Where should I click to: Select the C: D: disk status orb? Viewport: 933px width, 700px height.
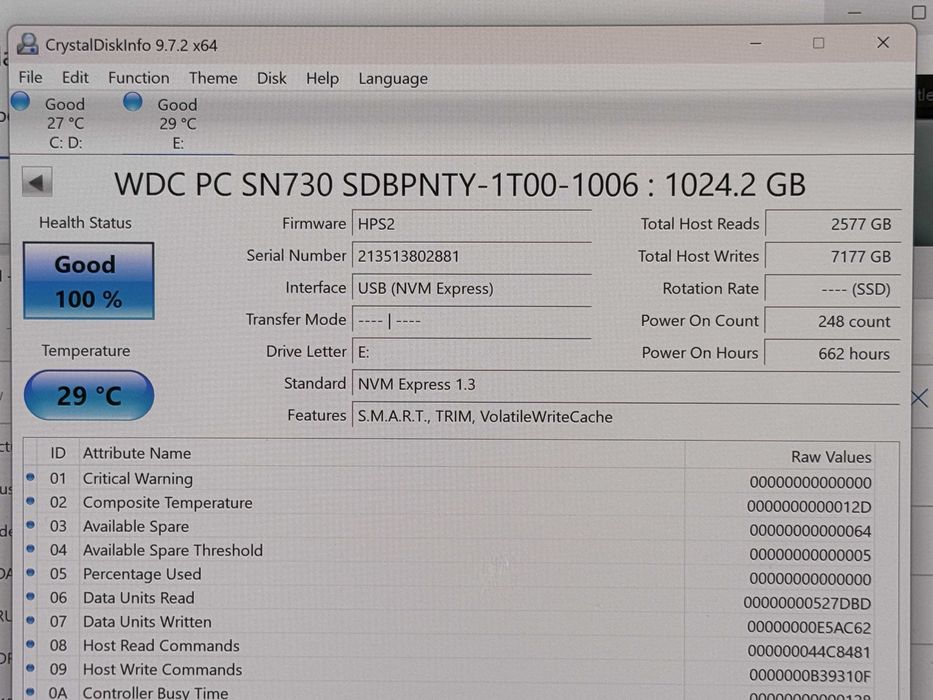tap(21, 101)
